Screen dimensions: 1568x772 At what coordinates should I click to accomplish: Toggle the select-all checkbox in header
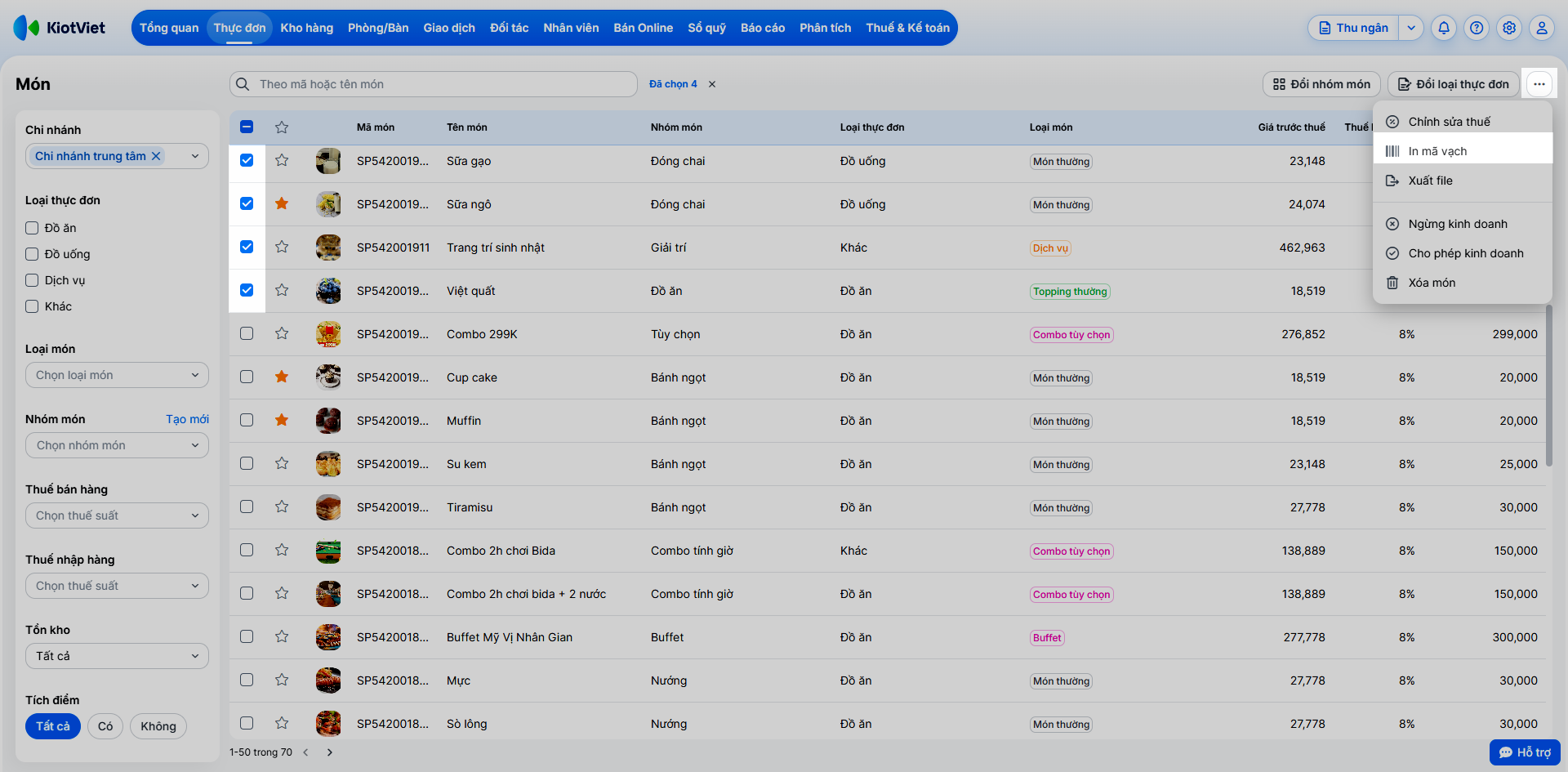click(247, 127)
